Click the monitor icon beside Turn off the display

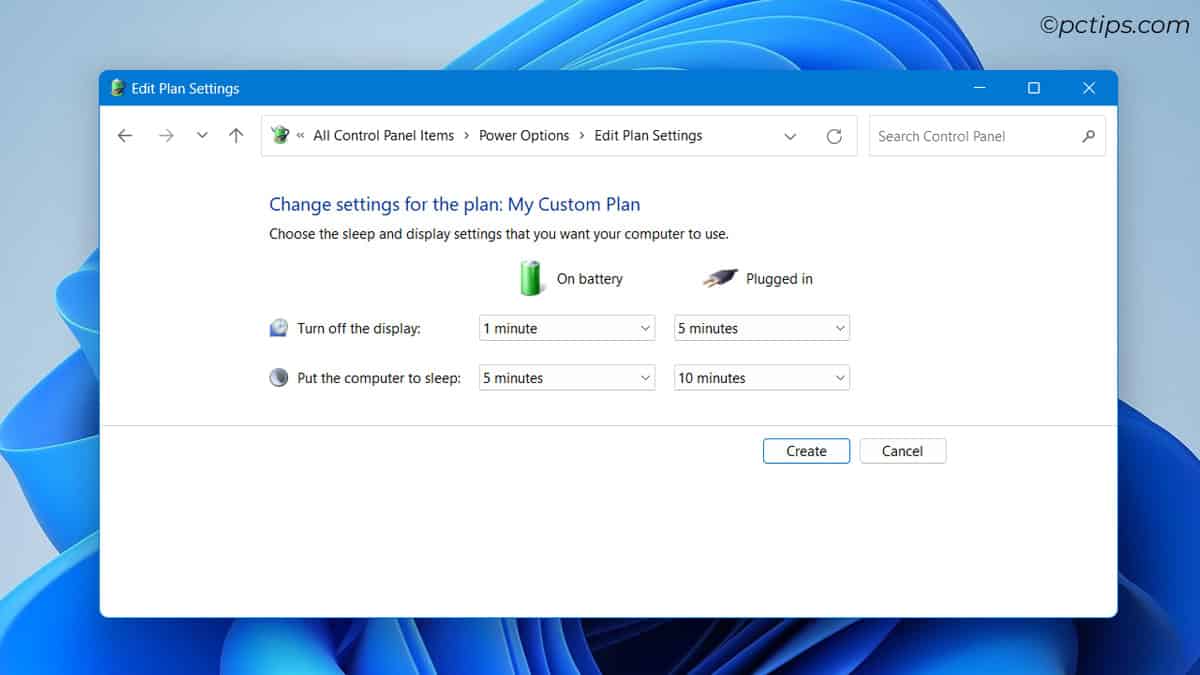point(277,327)
